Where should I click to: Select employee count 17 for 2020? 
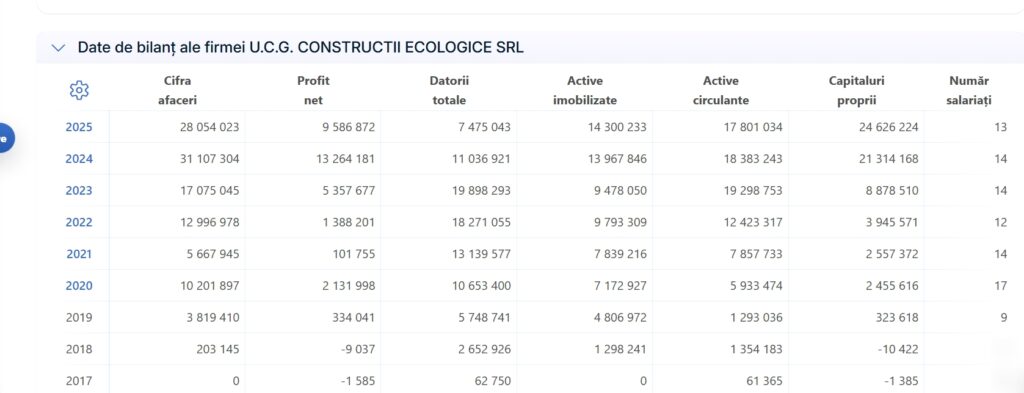1001,285
